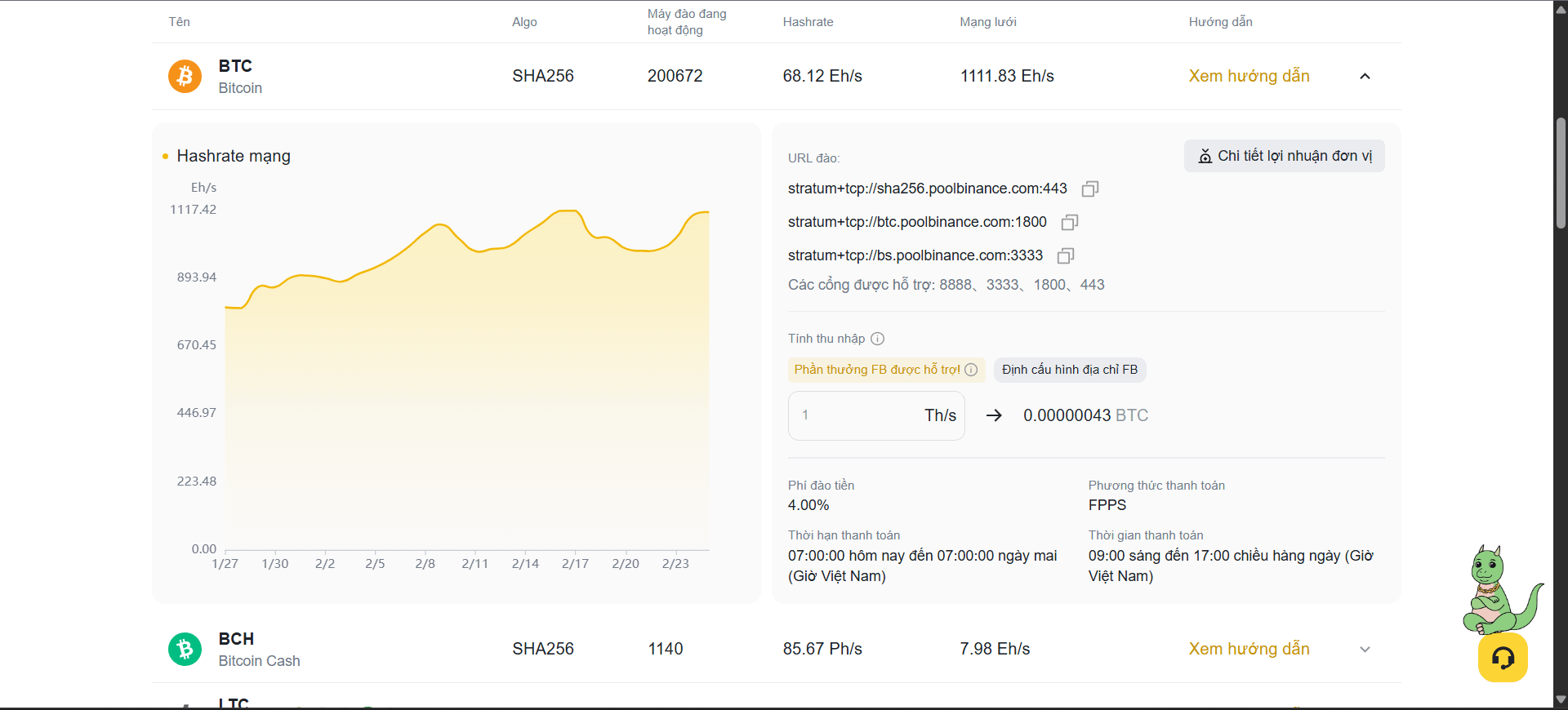Click the Hashrate column header
The width and height of the screenshot is (1568, 710).
coord(808,22)
